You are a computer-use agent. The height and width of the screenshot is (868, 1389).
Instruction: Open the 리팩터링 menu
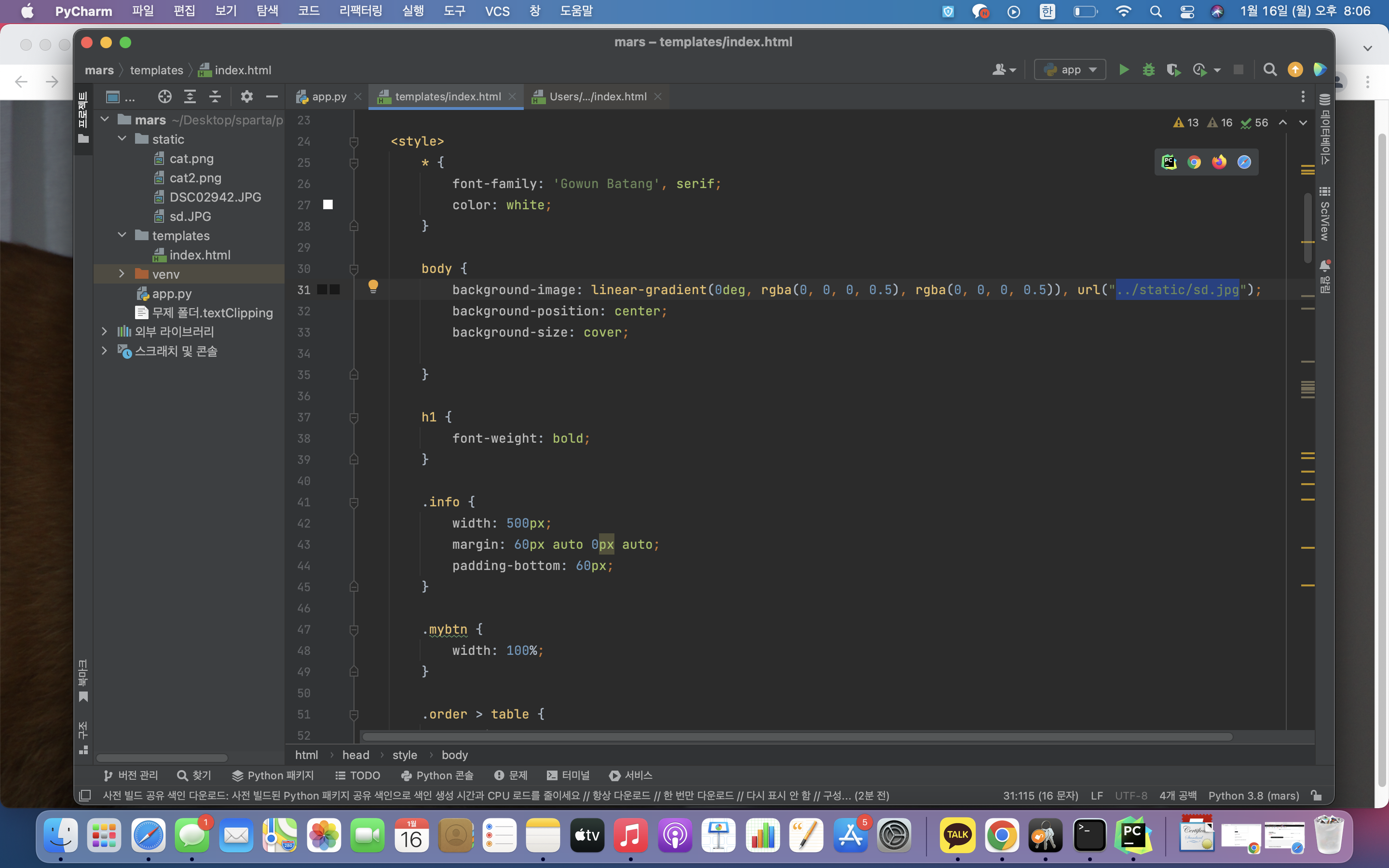click(x=360, y=12)
